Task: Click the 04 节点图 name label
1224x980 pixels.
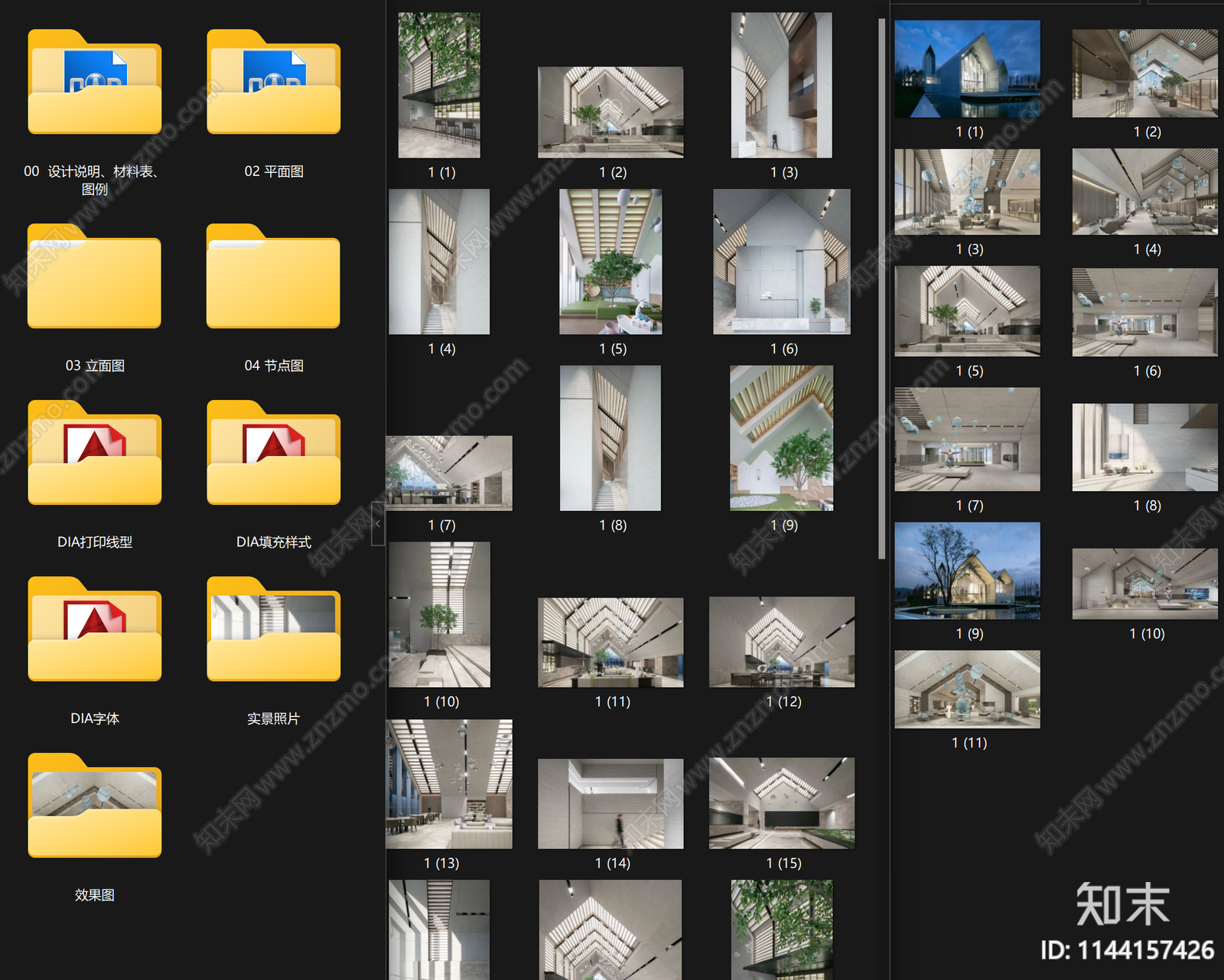Action: (274, 366)
